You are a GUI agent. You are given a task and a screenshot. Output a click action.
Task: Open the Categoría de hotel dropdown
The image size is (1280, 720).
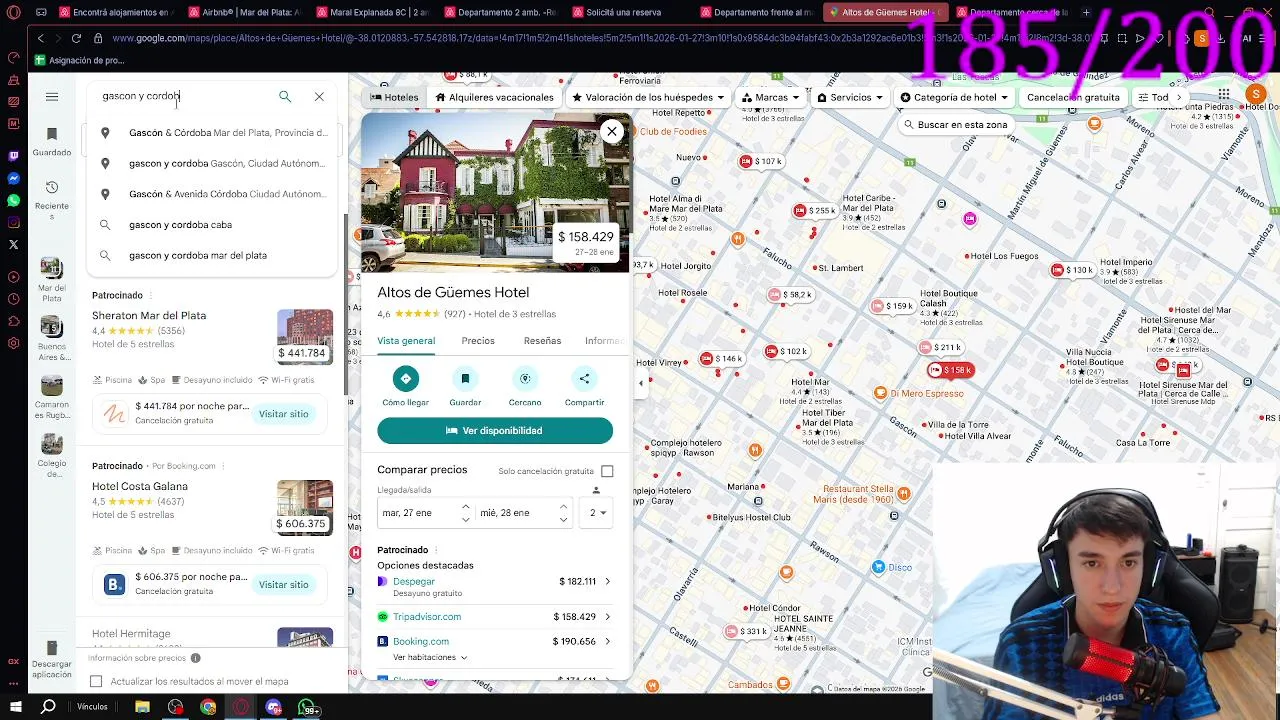click(x=955, y=98)
